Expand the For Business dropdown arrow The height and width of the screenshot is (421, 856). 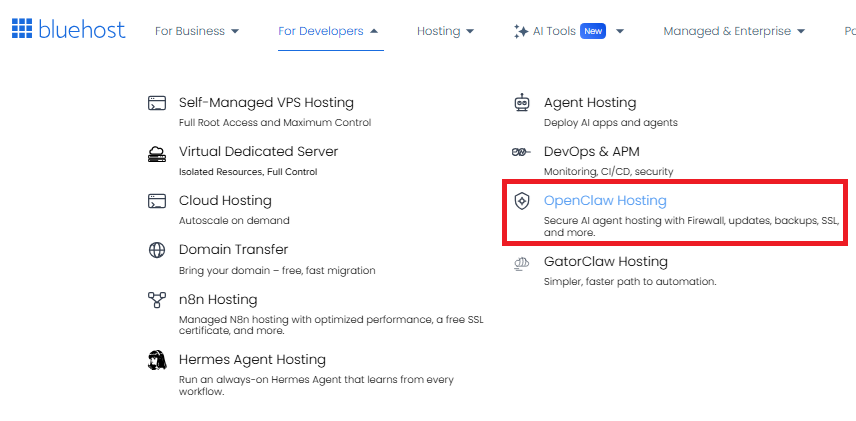tap(235, 32)
